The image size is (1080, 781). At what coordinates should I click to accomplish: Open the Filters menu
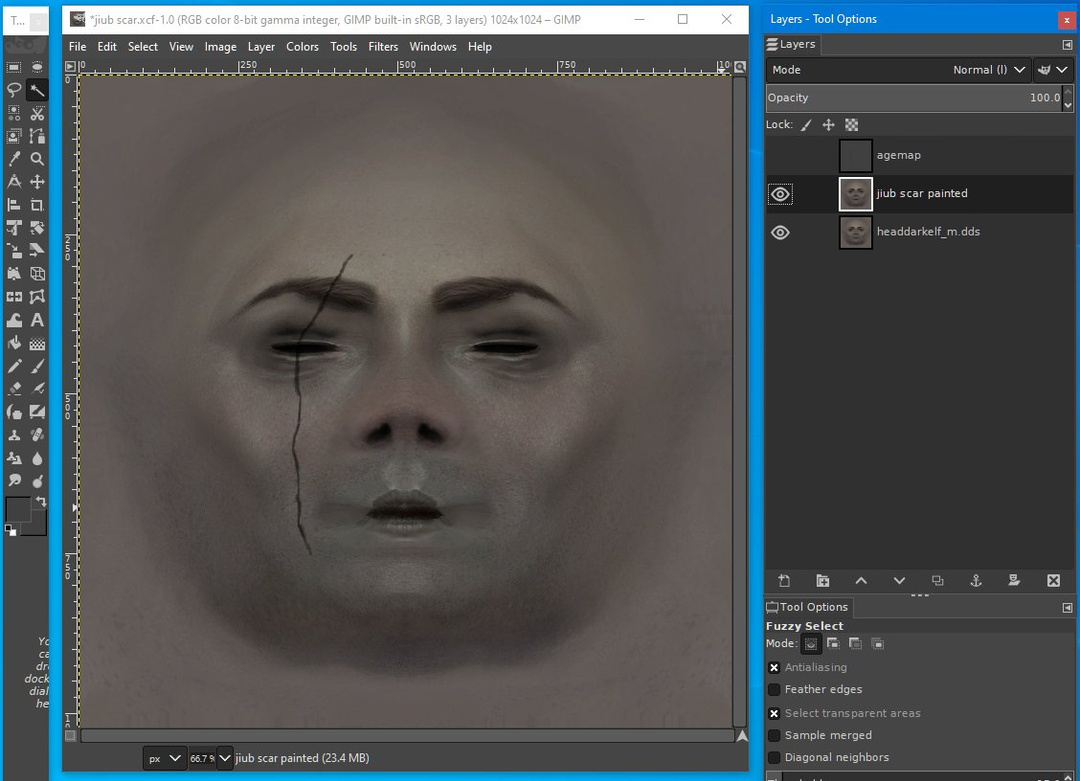tap(383, 46)
